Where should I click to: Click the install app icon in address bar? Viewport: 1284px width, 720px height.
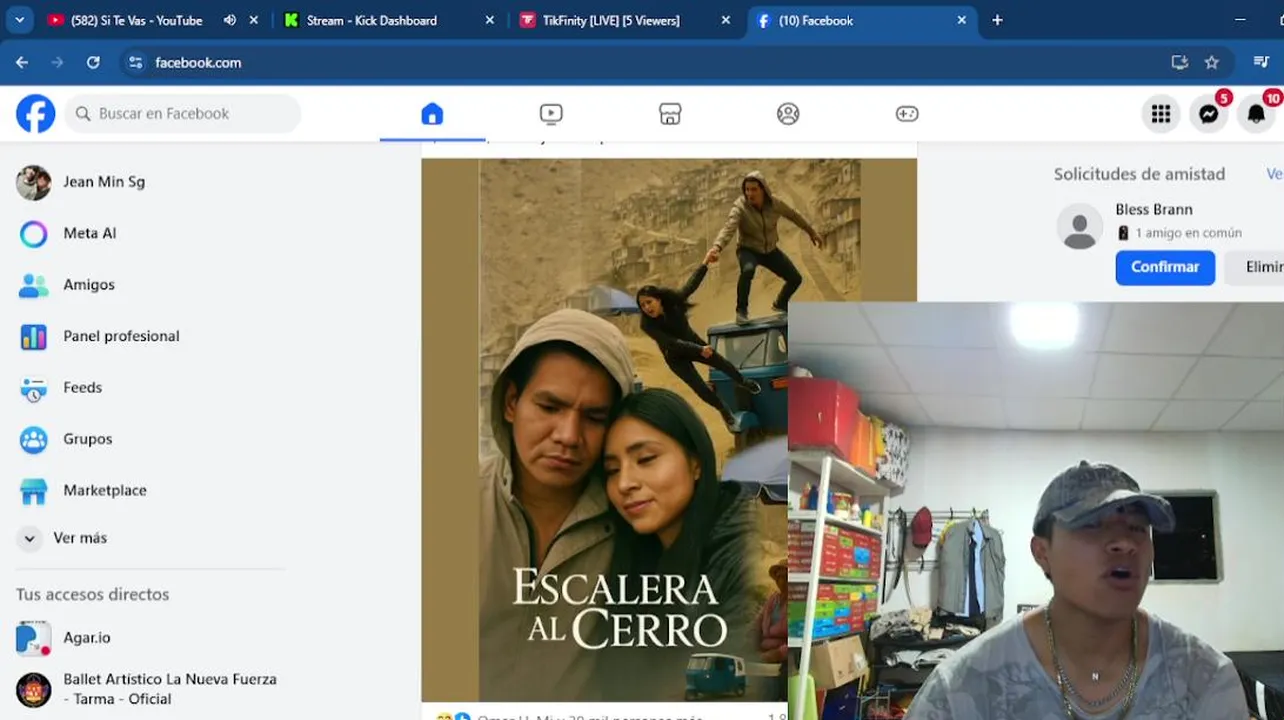pyautogui.click(x=1180, y=62)
